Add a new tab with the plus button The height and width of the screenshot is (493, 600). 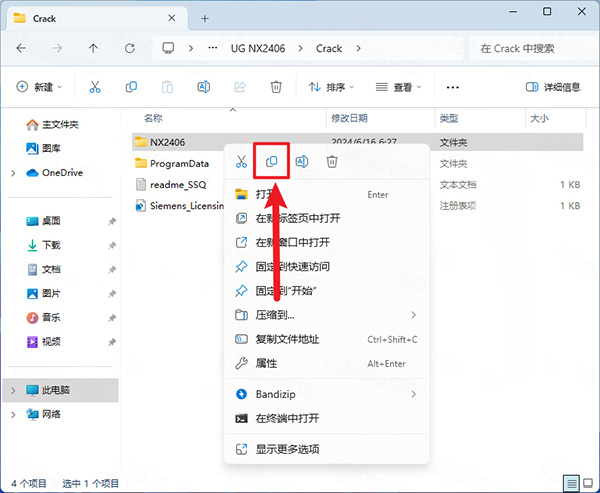[205, 18]
